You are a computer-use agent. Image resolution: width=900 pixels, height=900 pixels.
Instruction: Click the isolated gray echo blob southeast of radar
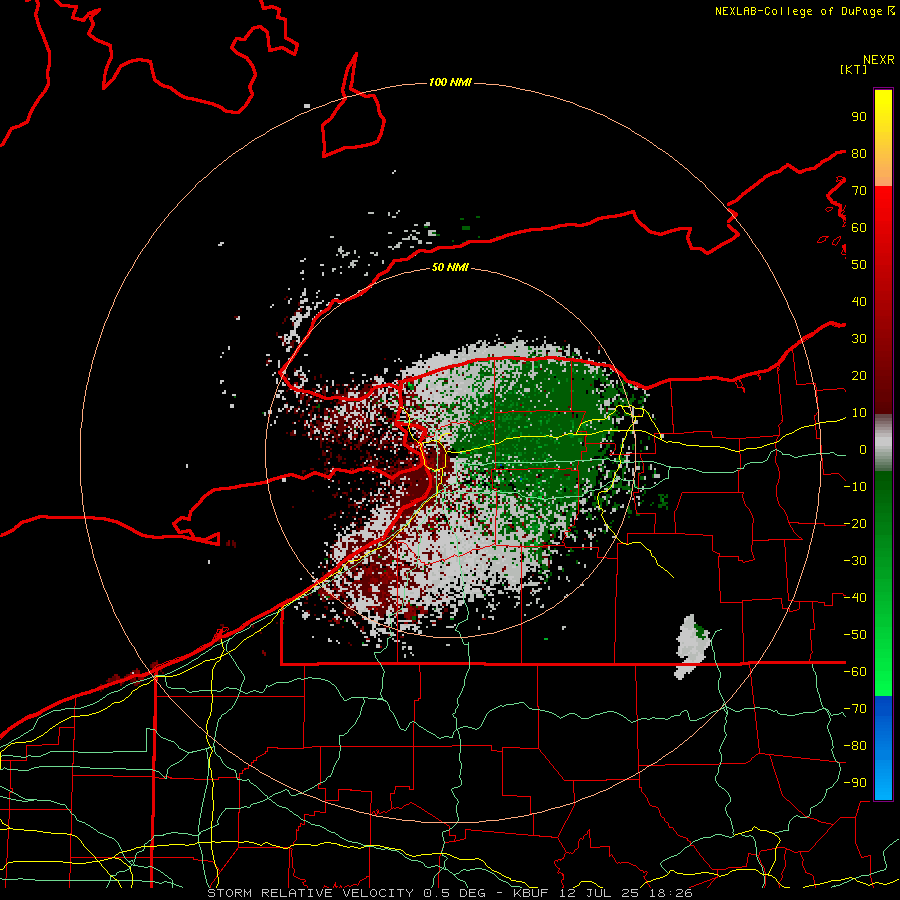click(692, 647)
